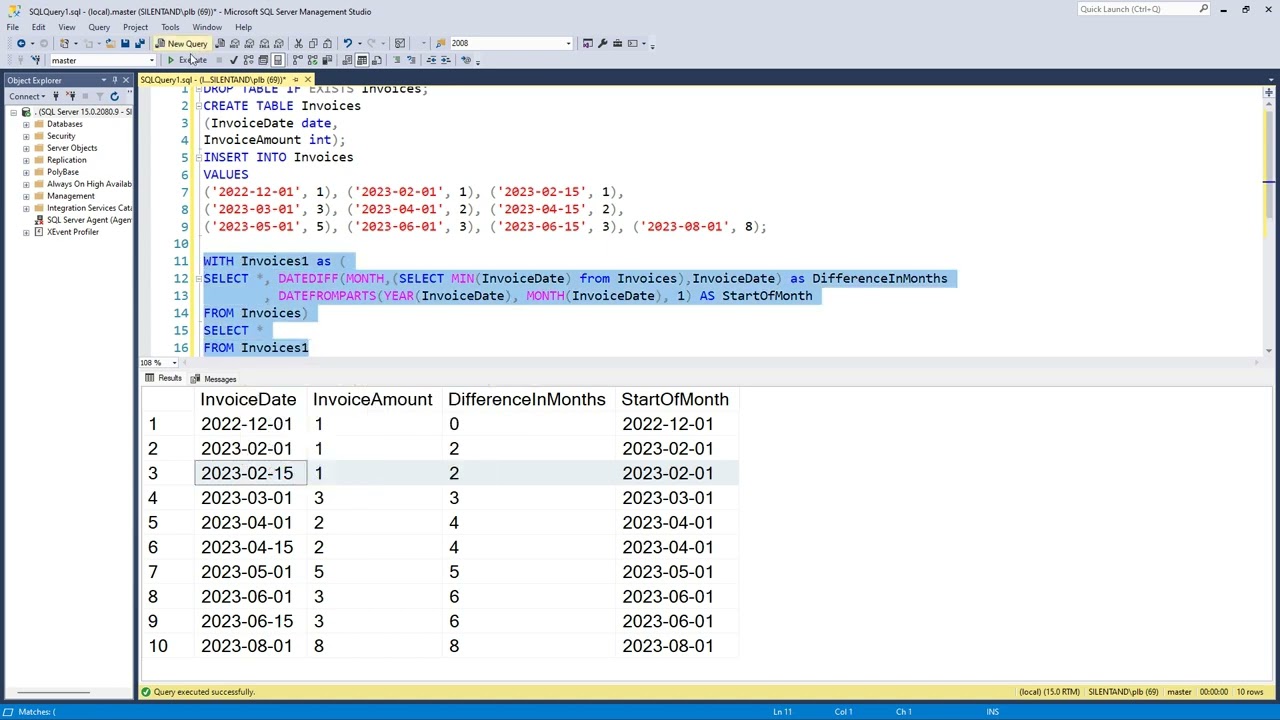
Task: Open the Toolbox icon in toolbar
Action: point(617,43)
